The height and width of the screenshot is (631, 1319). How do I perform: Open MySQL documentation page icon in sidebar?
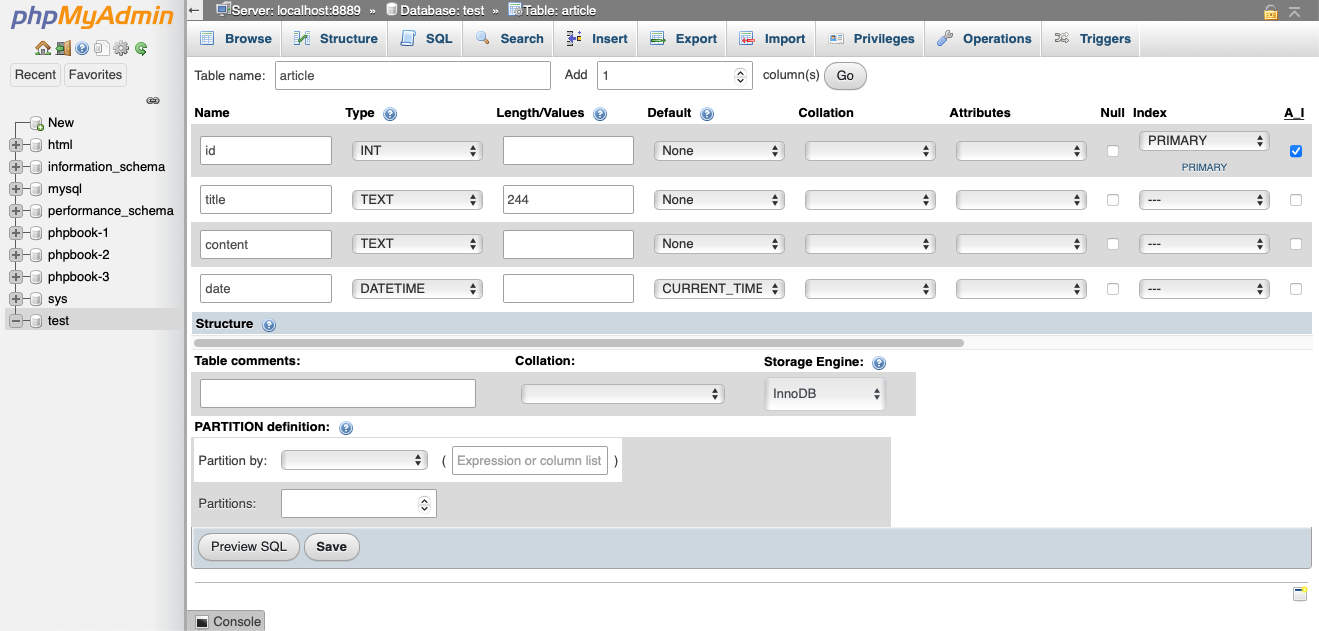[101, 48]
